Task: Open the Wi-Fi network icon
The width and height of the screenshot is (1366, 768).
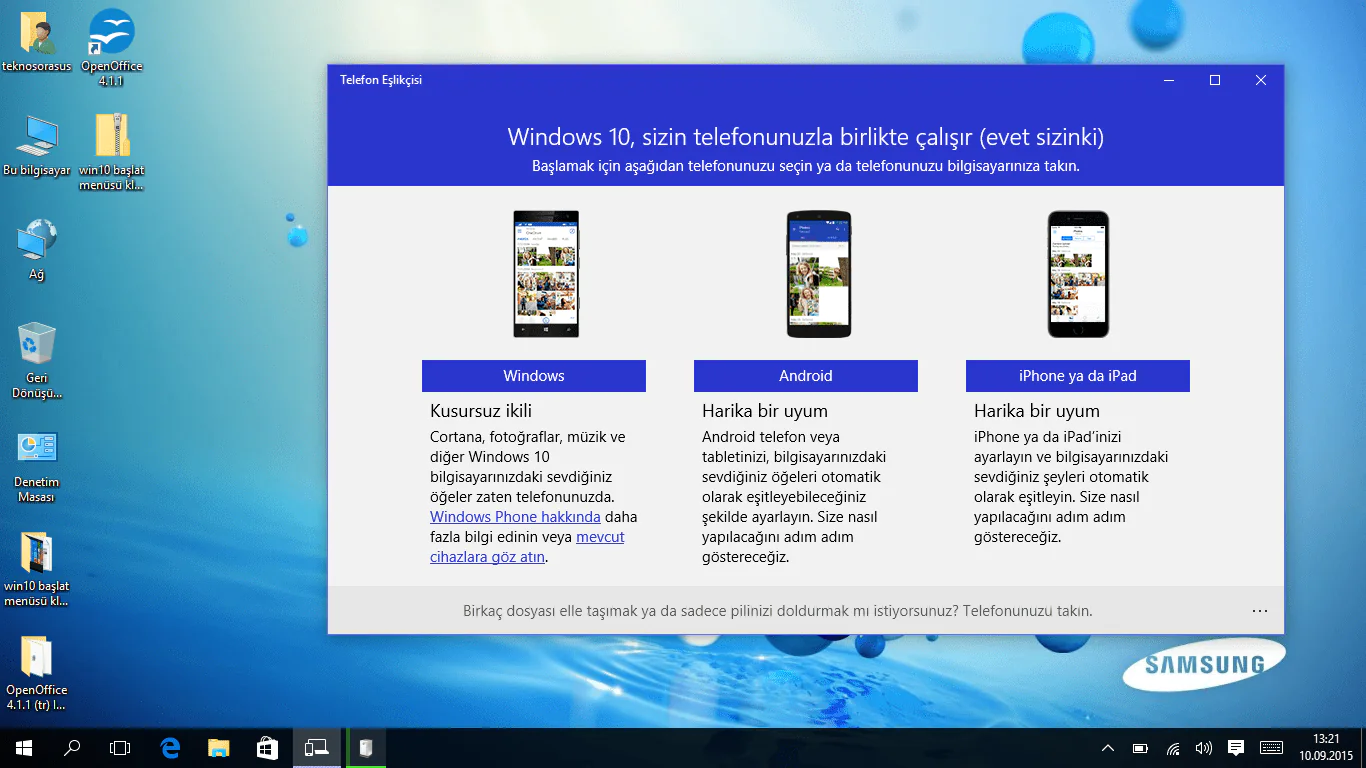Action: (x=1172, y=747)
